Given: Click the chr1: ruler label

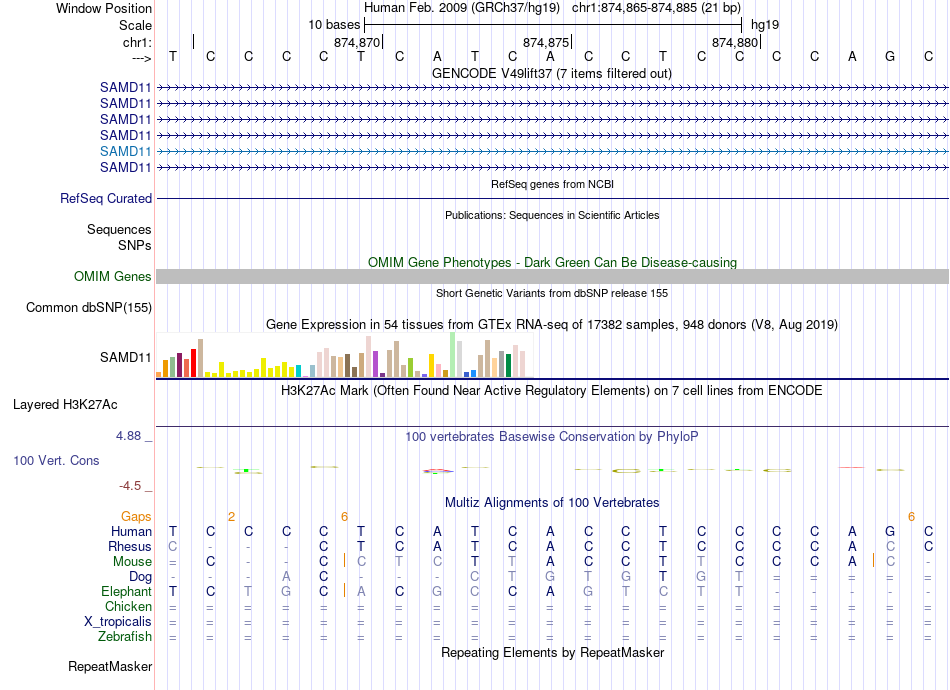Looking at the screenshot, I should point(138,42).
